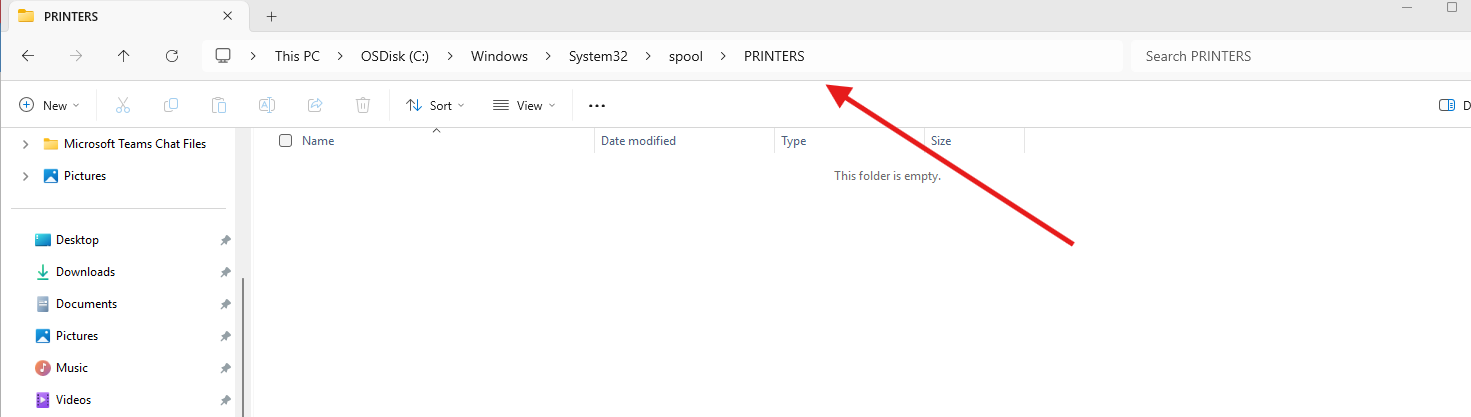Refresh the PRINTERS folder view
This screenshot has width=1471, height=417.
click(172, 56)
